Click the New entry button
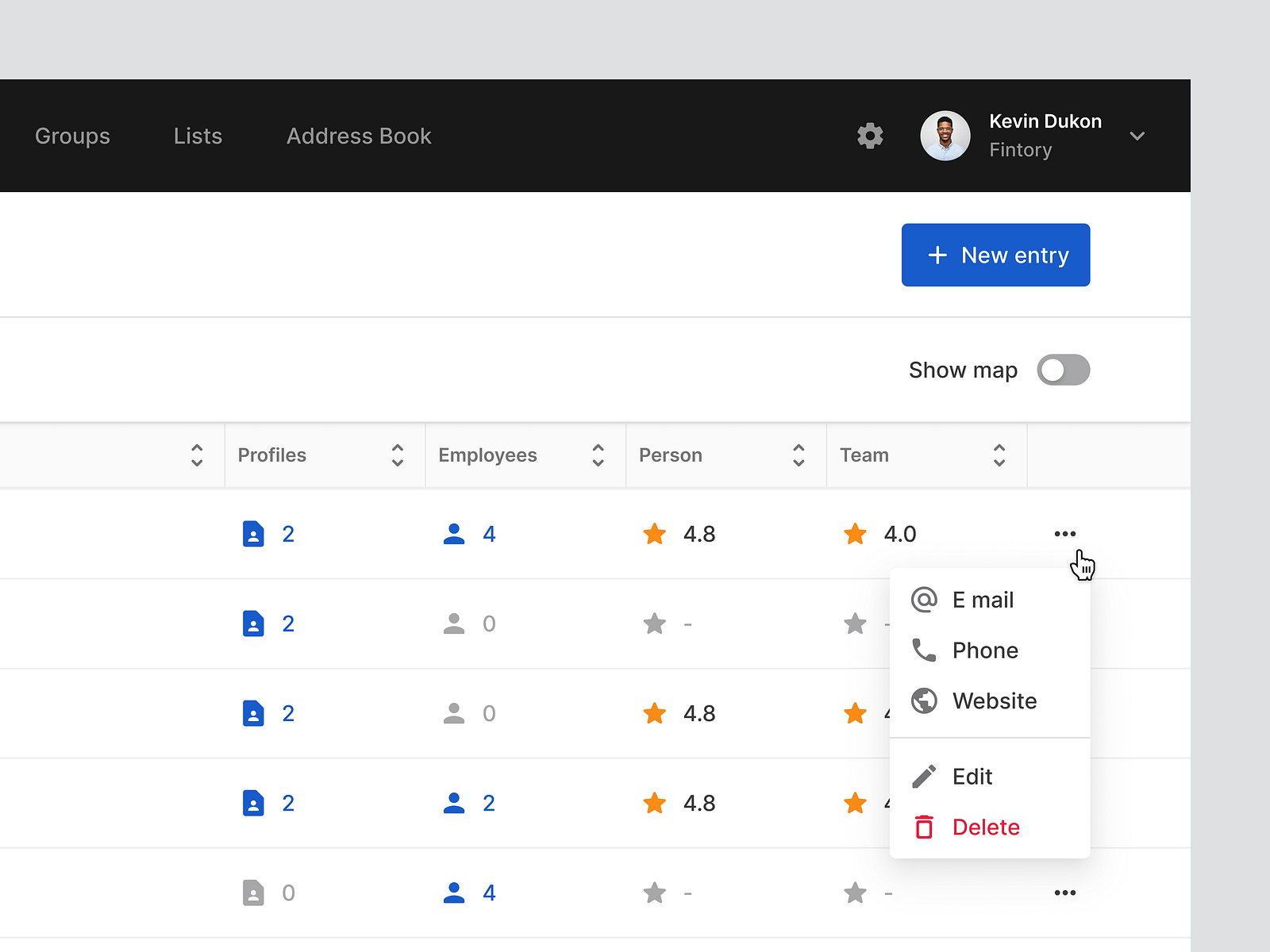This screenshot has height=952, width=1270. coord(995,255)
